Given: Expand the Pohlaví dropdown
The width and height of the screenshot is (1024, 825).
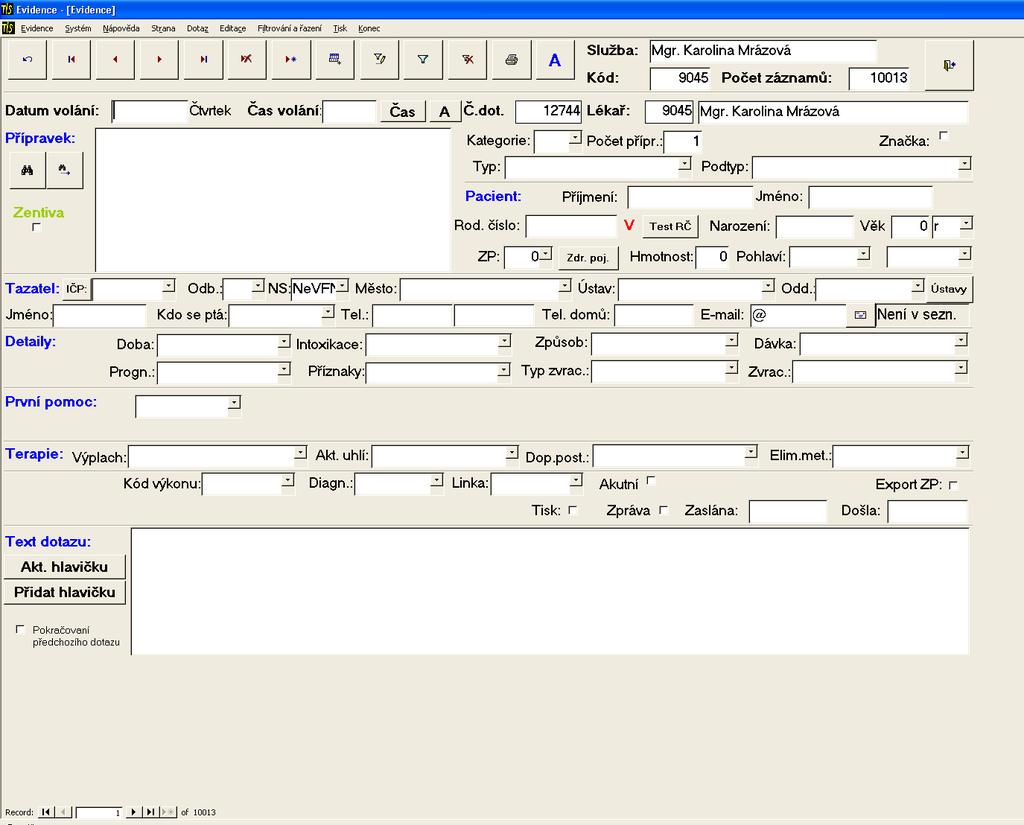Looking at the screenshot, I should coord(863,253).
